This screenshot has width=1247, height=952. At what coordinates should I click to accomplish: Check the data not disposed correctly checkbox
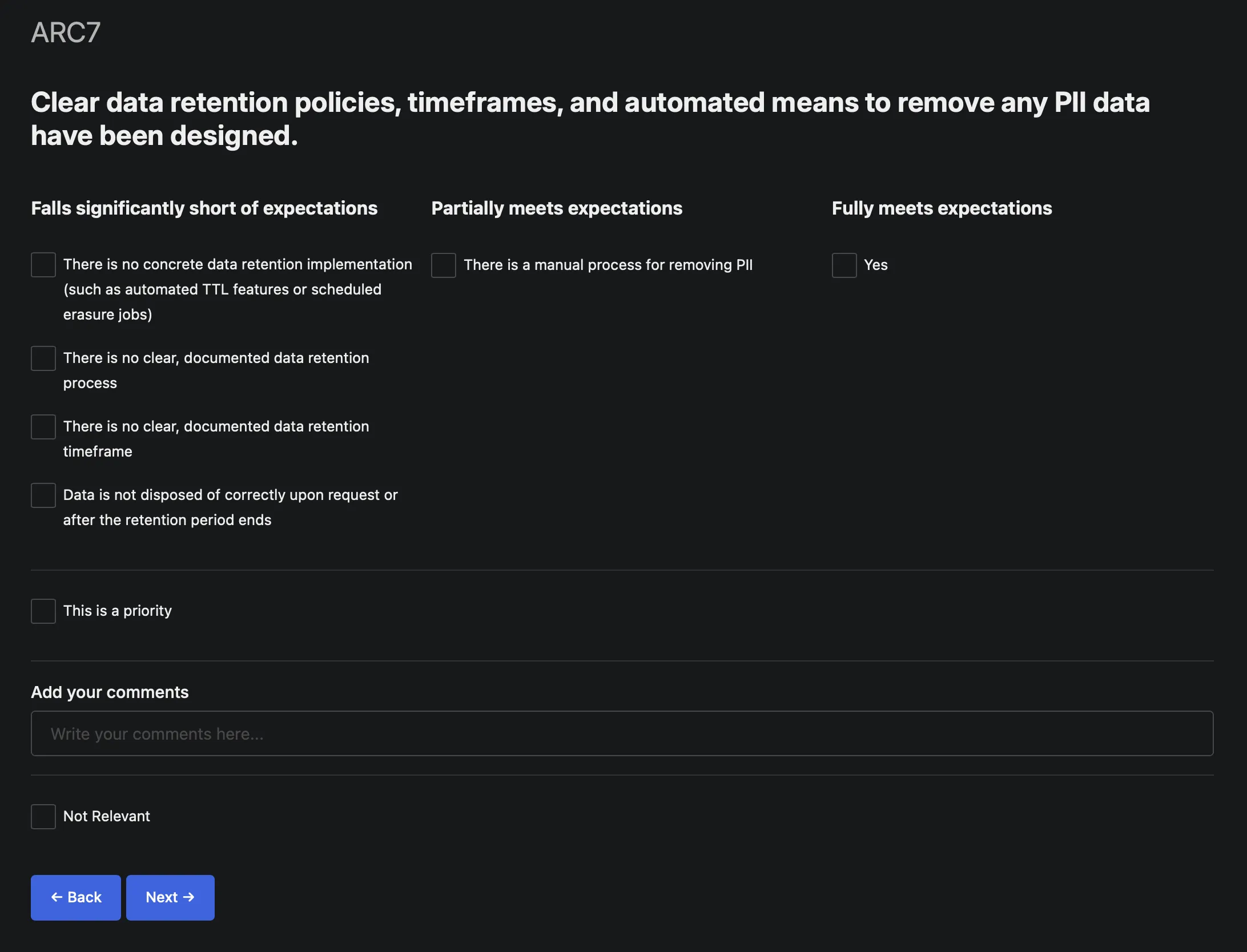(x=43, y=495)
